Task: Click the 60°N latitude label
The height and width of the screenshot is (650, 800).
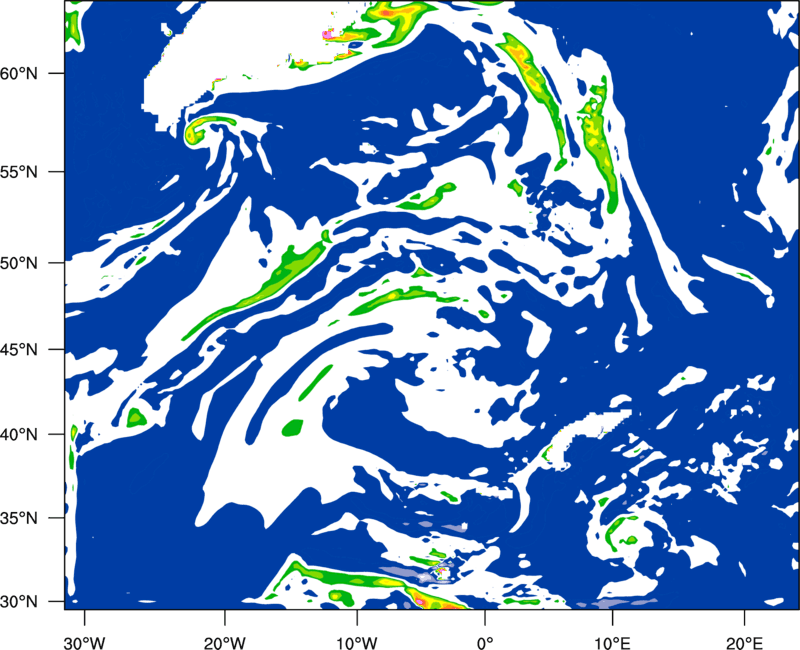Action: pyautogui.click(x=19, y=73)
